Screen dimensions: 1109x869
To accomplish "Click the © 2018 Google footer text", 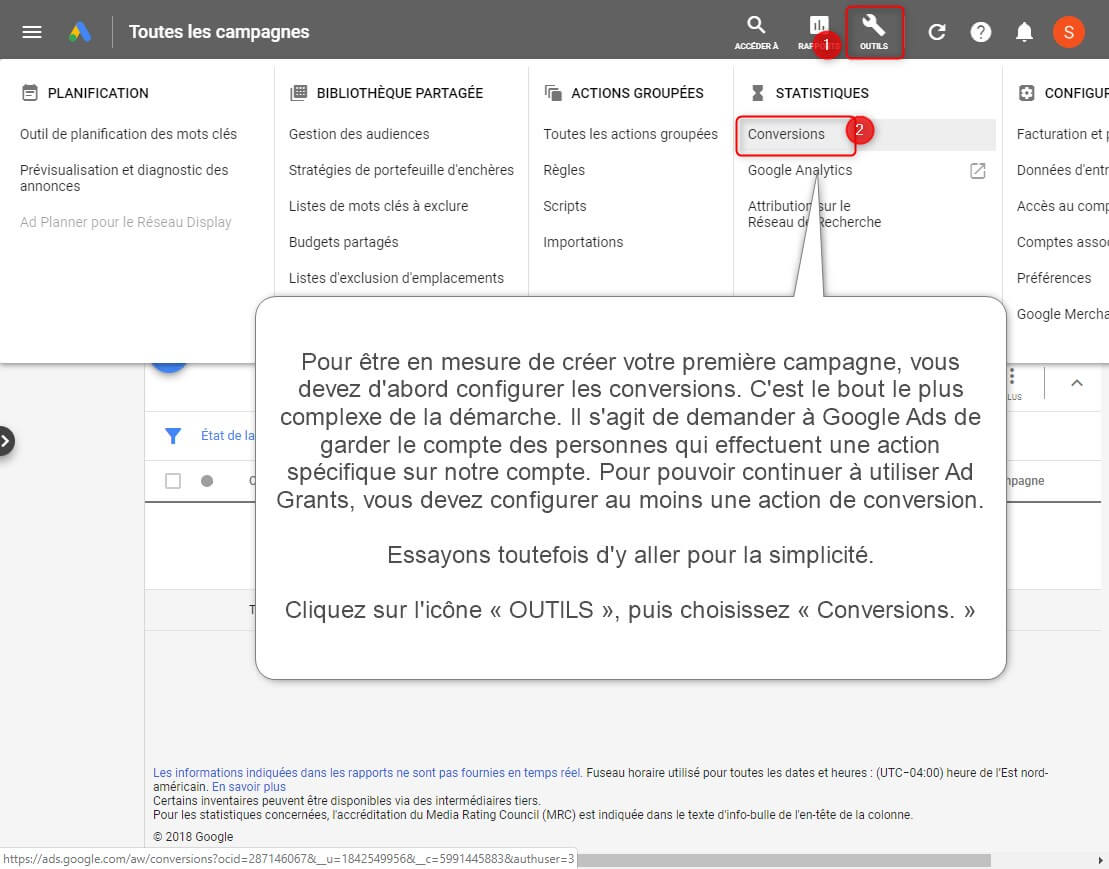I will click(193, 837).
